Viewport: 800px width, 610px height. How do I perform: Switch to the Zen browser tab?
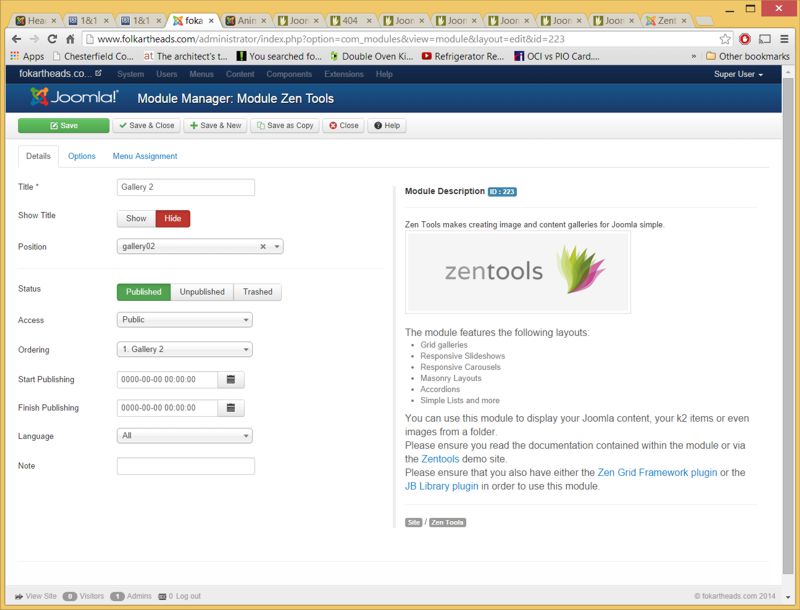point(667,21)
